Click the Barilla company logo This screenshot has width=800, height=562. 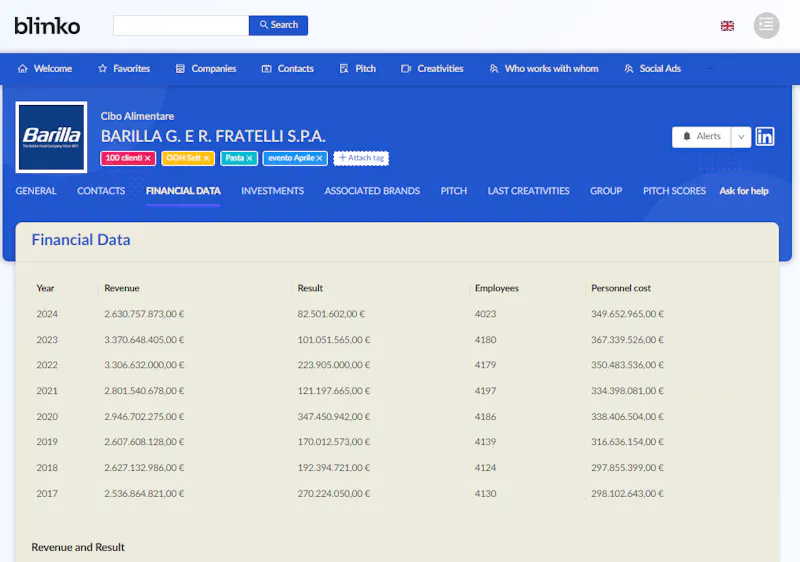(51, 137)
